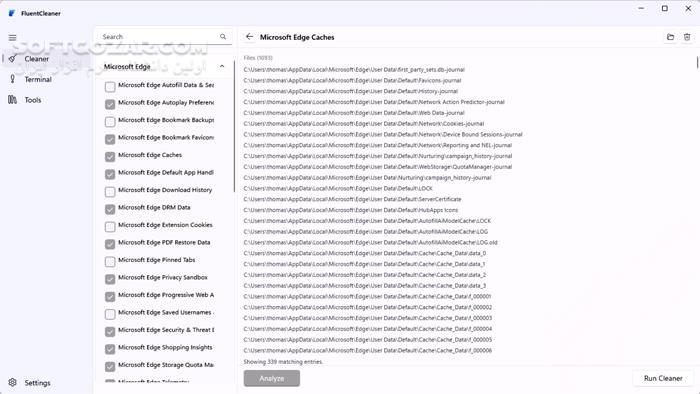
Task: Select the Cache_Data\f_000006 path
Action: point(367,350)
